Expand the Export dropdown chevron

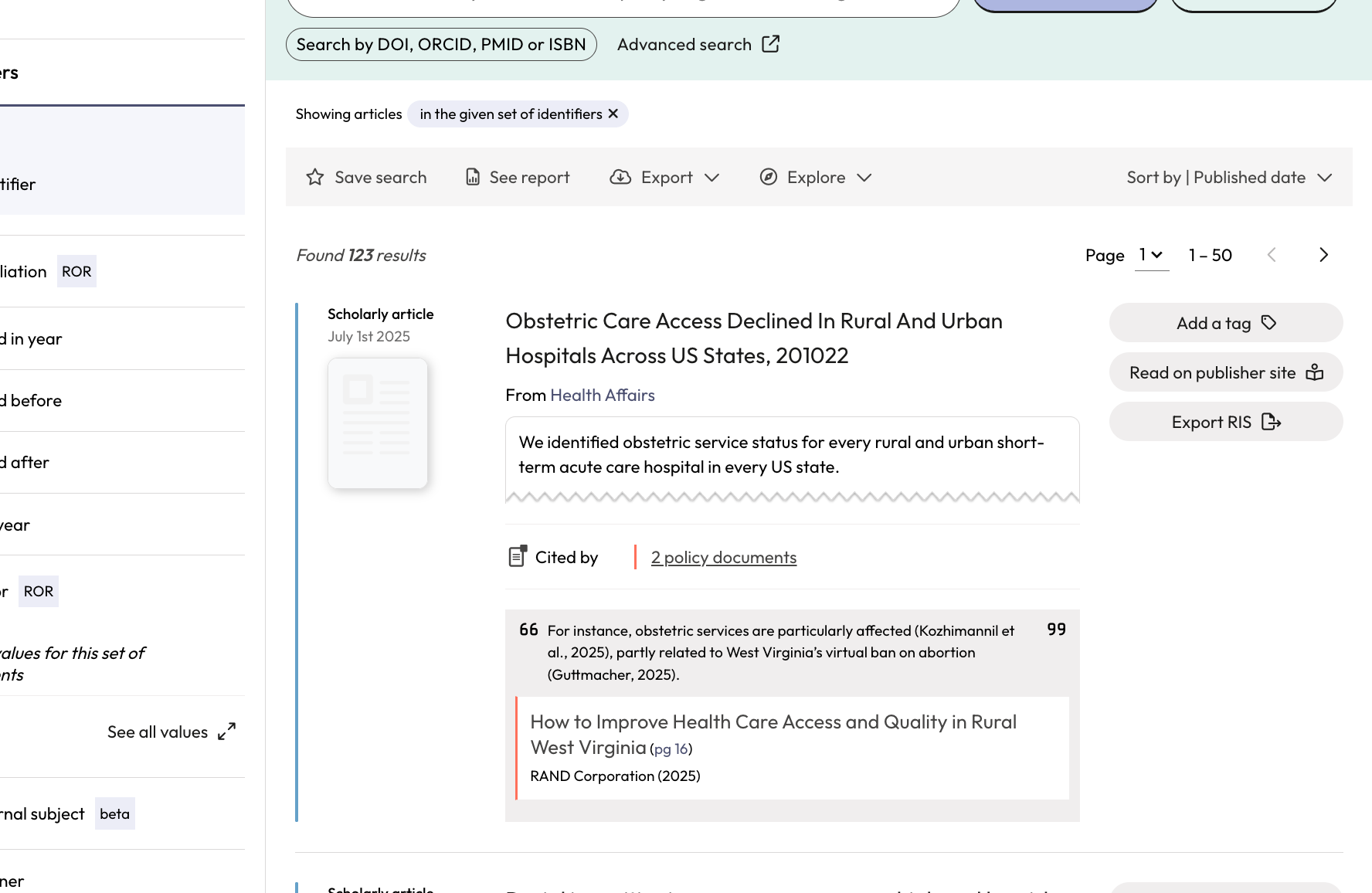click(712, 178)
